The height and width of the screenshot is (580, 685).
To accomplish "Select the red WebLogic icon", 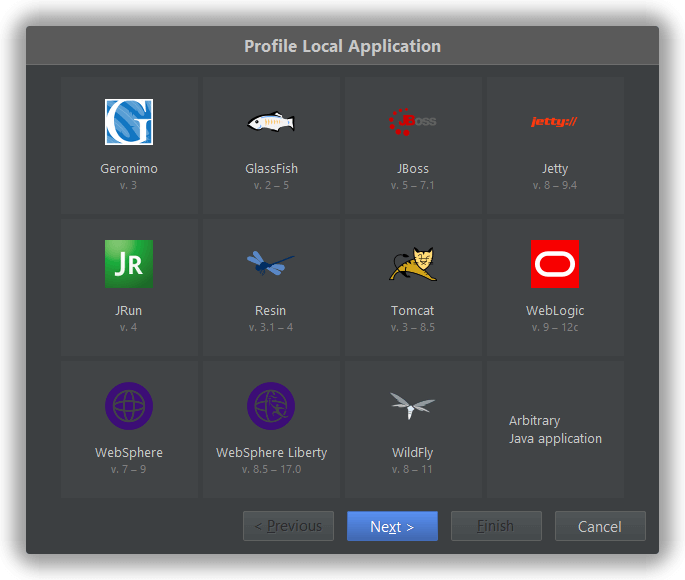I will tap(555, 264).
